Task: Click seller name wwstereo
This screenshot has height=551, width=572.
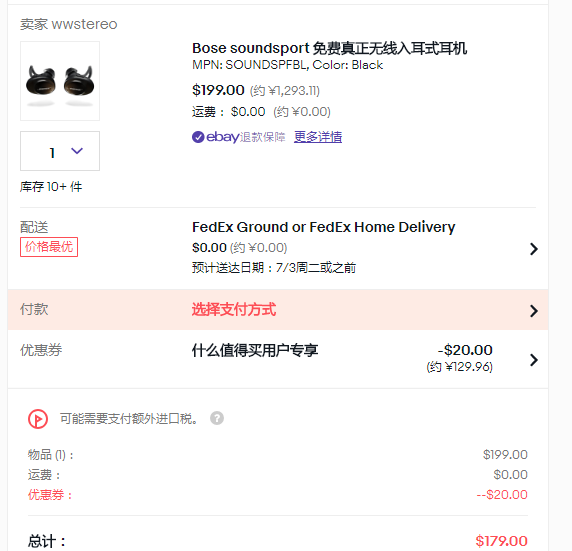Action: point(84,24)
